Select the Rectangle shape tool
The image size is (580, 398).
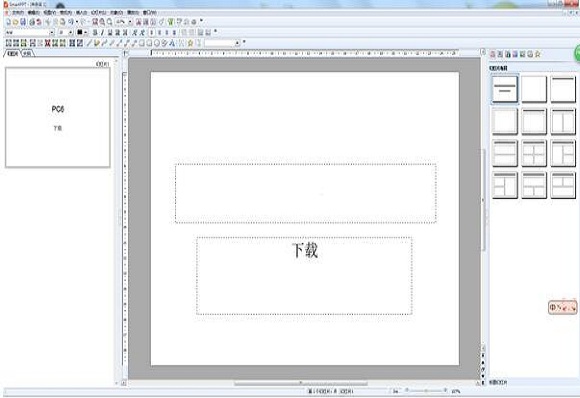point(142,43)
